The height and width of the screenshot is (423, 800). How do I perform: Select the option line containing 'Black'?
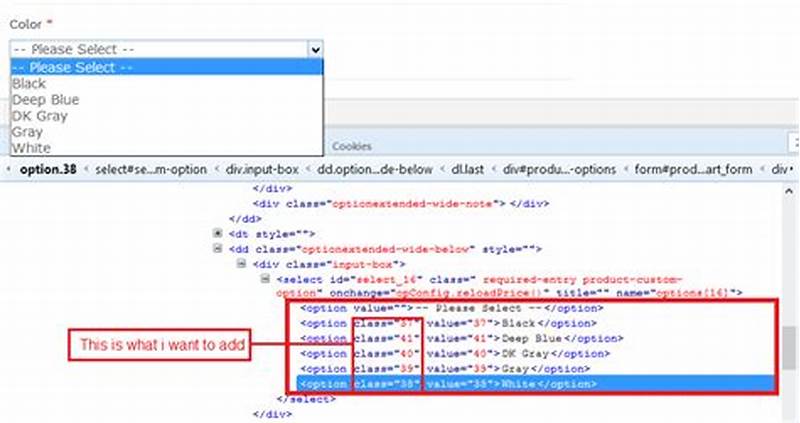(x=448, y=323)
